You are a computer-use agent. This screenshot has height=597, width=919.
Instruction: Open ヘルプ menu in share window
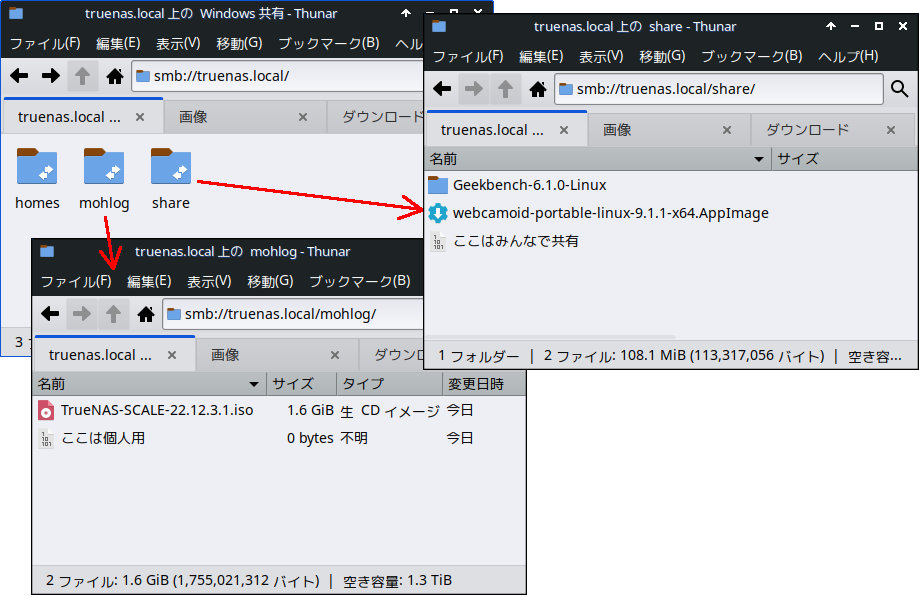tap(848, 57)
